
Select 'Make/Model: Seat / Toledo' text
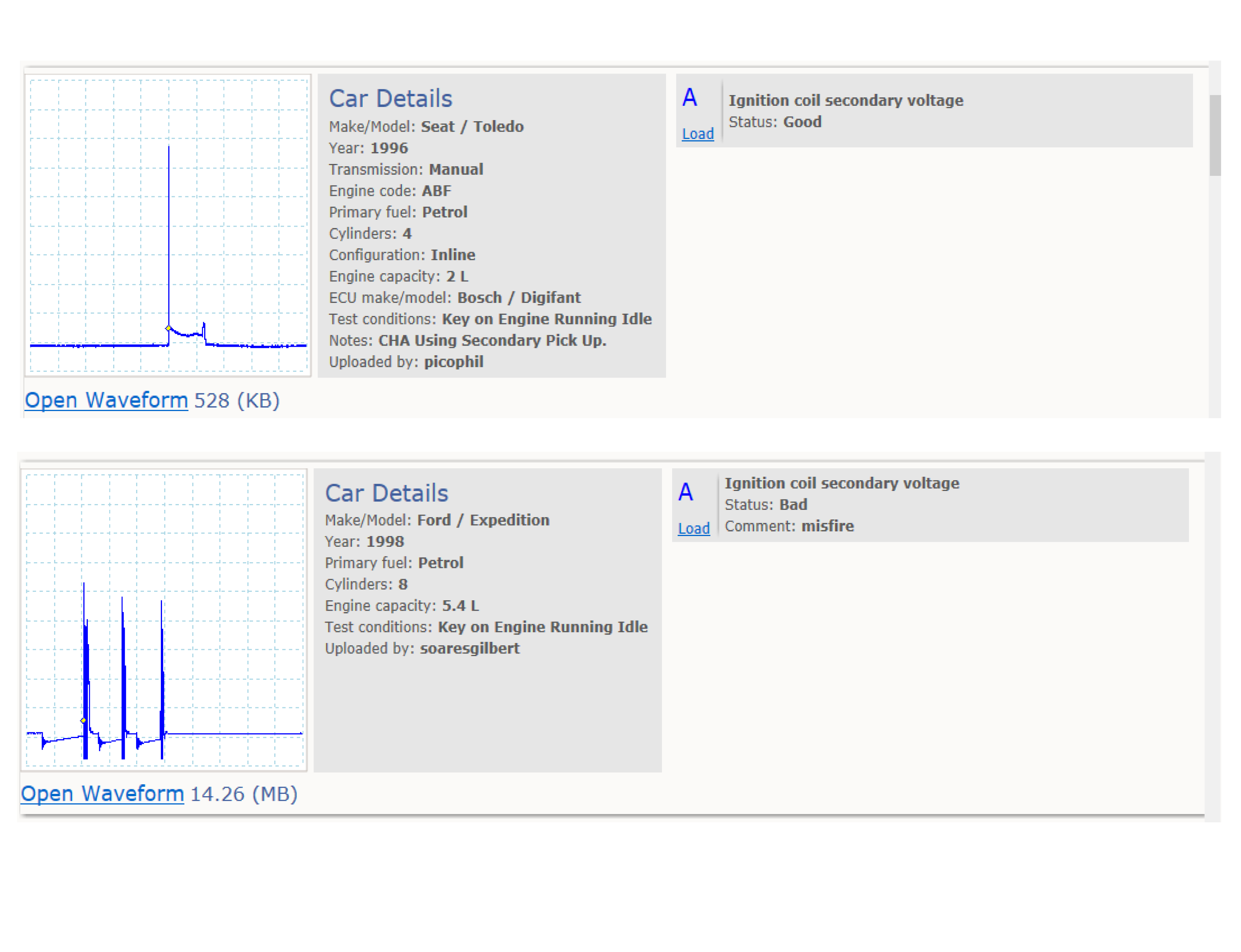[426, 126]
